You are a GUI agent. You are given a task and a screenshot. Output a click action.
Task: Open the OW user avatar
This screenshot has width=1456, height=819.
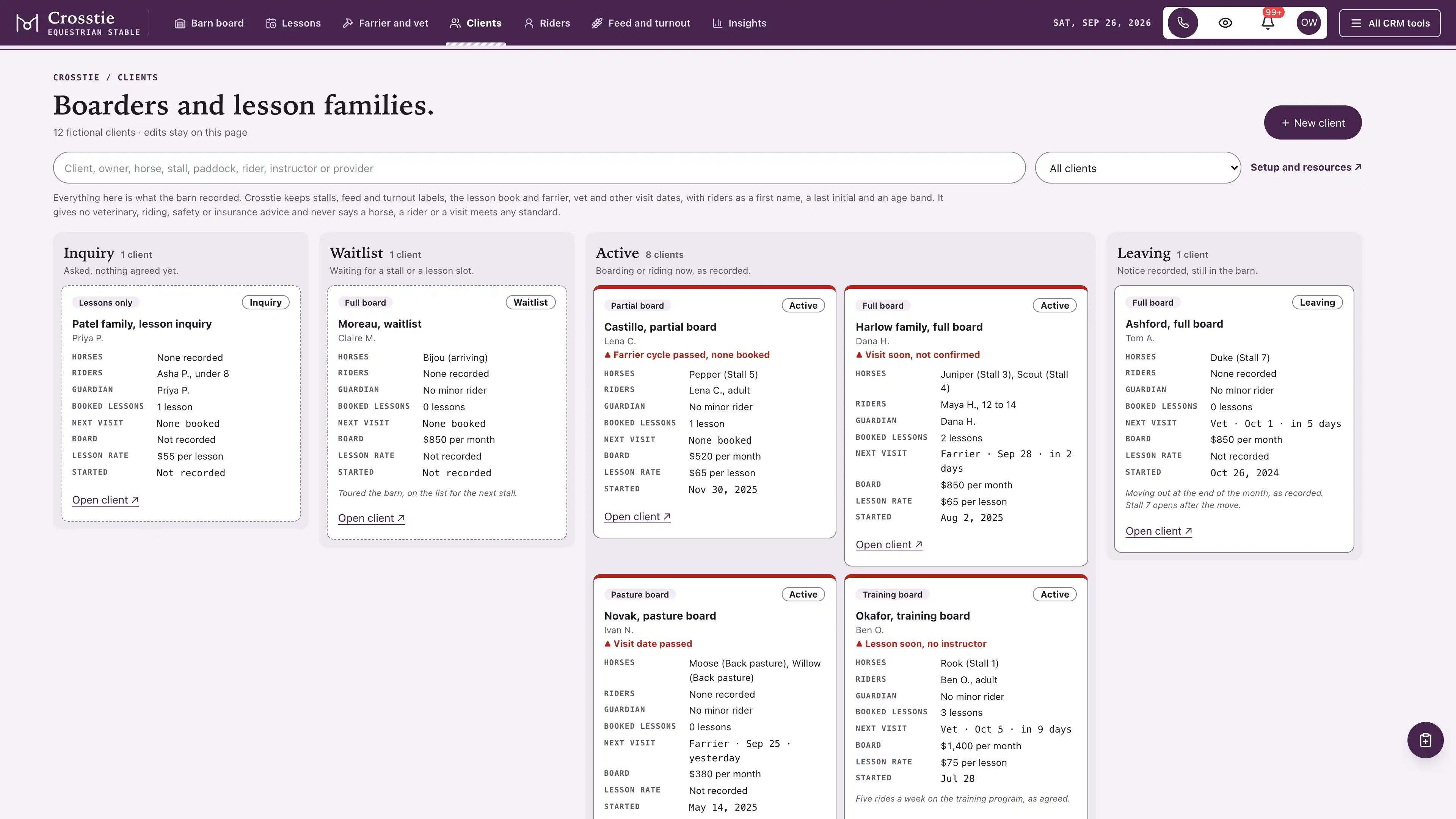pyautogui.click(x=1309, y=23)
